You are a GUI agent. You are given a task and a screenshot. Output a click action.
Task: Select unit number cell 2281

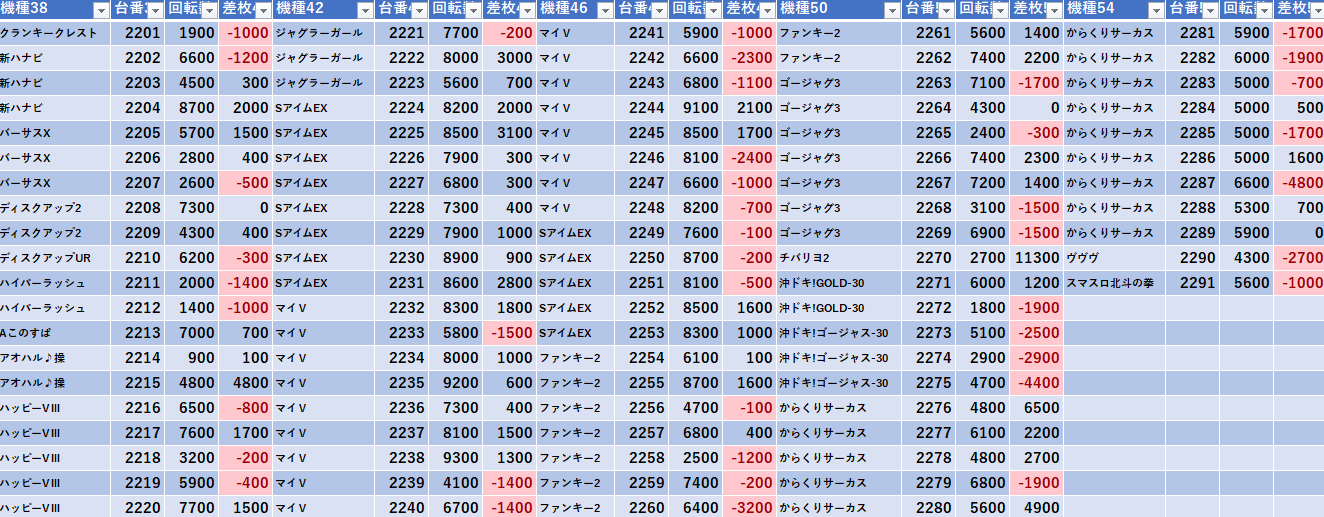pyautogui.click(x=1191, y=33)
